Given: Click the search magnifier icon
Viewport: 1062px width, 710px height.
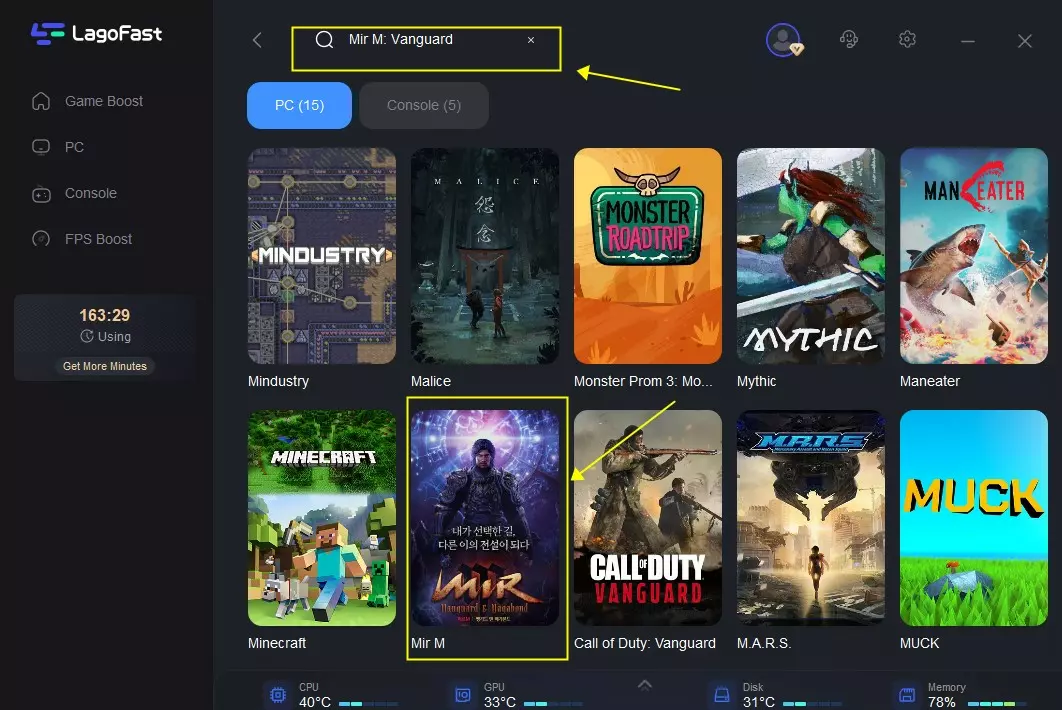Looking at the screenshot, I should pos(324,40).
